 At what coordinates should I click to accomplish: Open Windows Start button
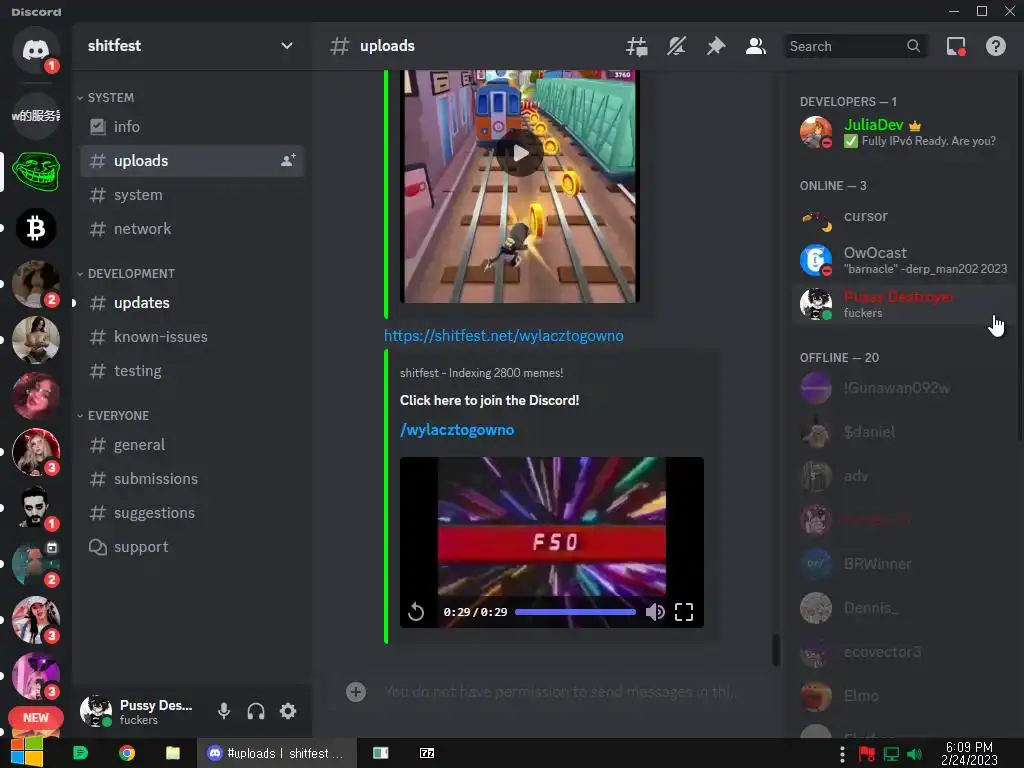click(x=26, y=753)
